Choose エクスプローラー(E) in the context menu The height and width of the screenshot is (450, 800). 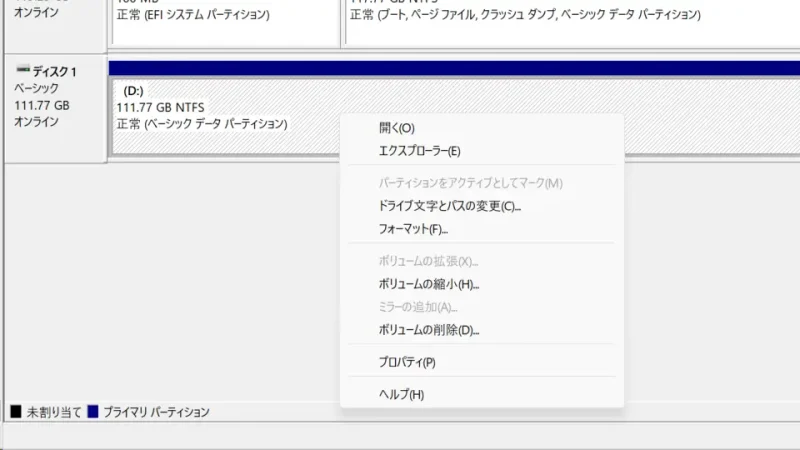click(x=419, y=151)
